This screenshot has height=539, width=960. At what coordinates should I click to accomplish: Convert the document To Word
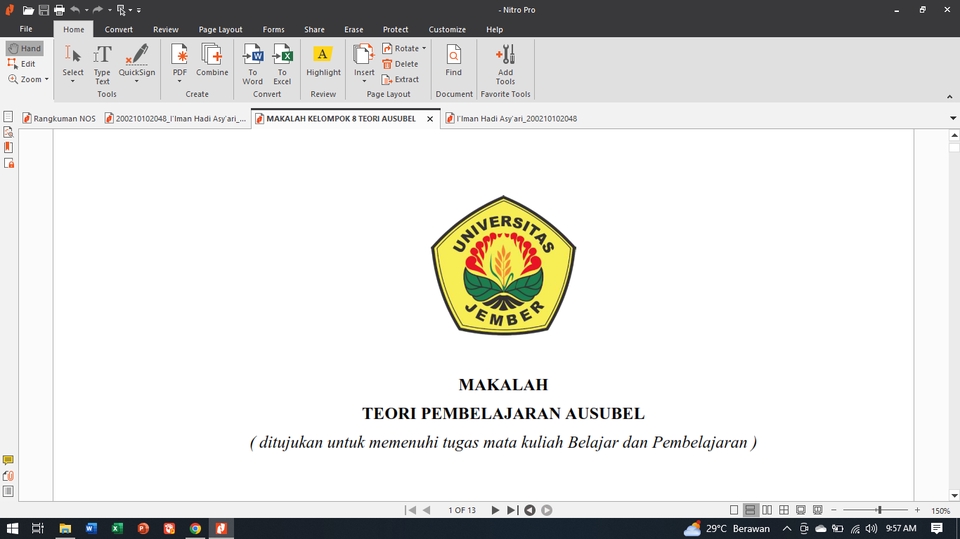pyautogui.click(x=252, y=64)
